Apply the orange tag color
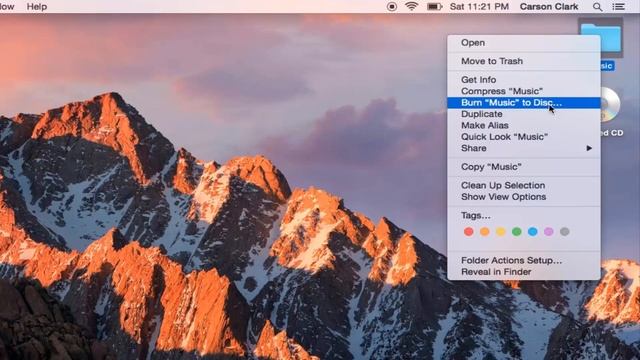The height and width of the screenshot is (360, 640). pos(484,232)
